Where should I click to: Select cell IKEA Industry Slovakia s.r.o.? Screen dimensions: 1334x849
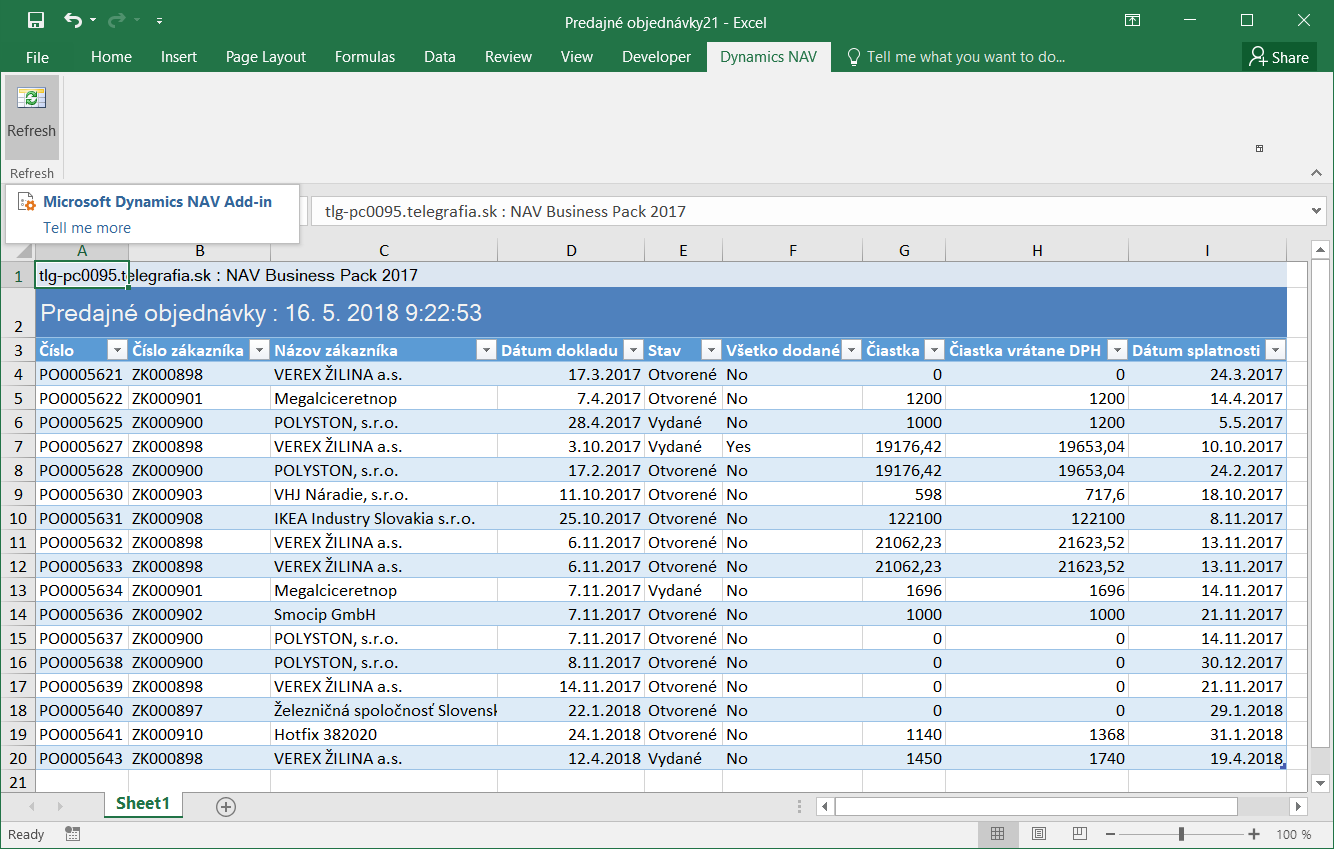pyautogui.click(x=384, y=518)
